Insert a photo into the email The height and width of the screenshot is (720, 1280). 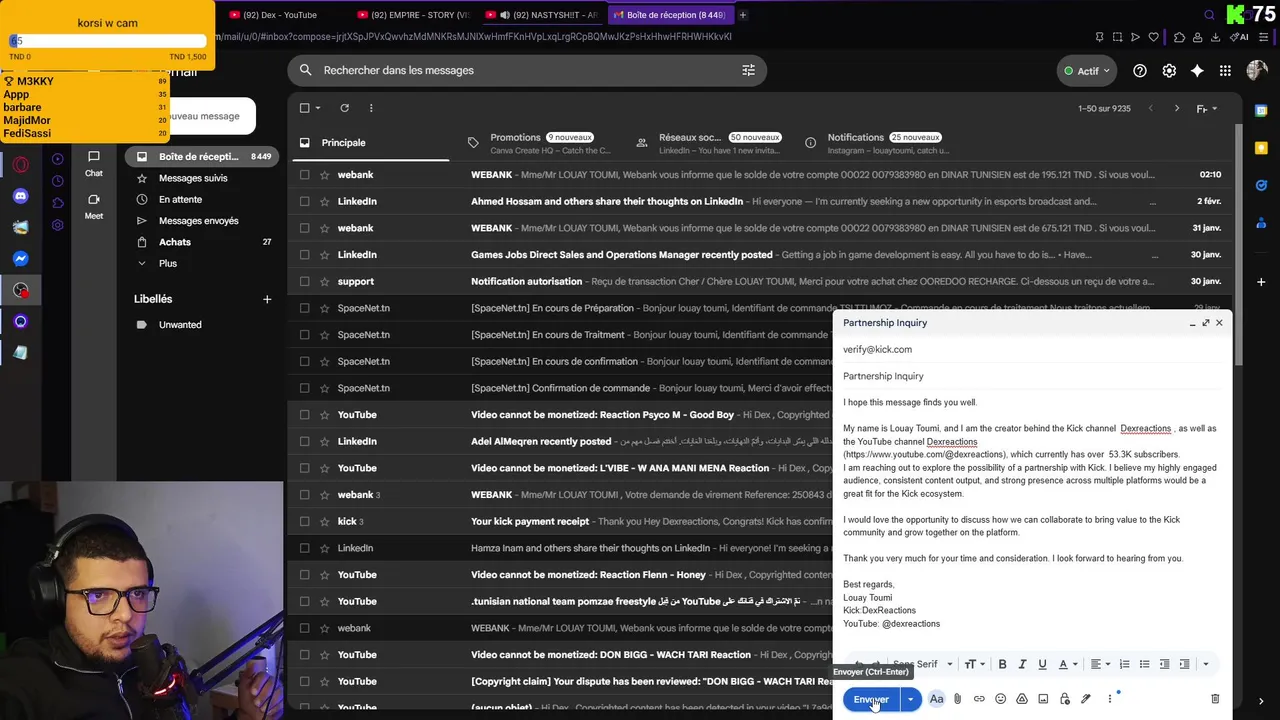[1043, 699]
